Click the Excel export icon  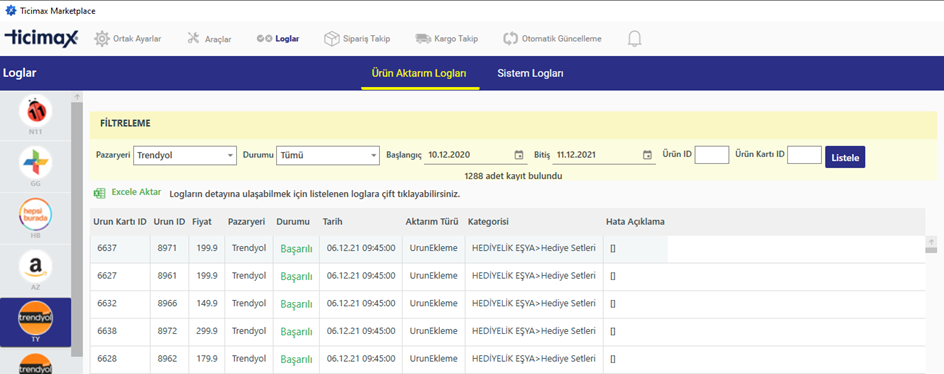[99, 193]
